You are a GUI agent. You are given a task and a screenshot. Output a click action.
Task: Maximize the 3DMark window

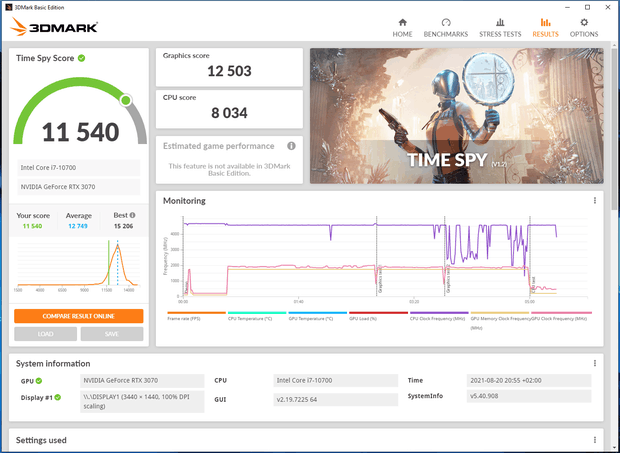588,7
